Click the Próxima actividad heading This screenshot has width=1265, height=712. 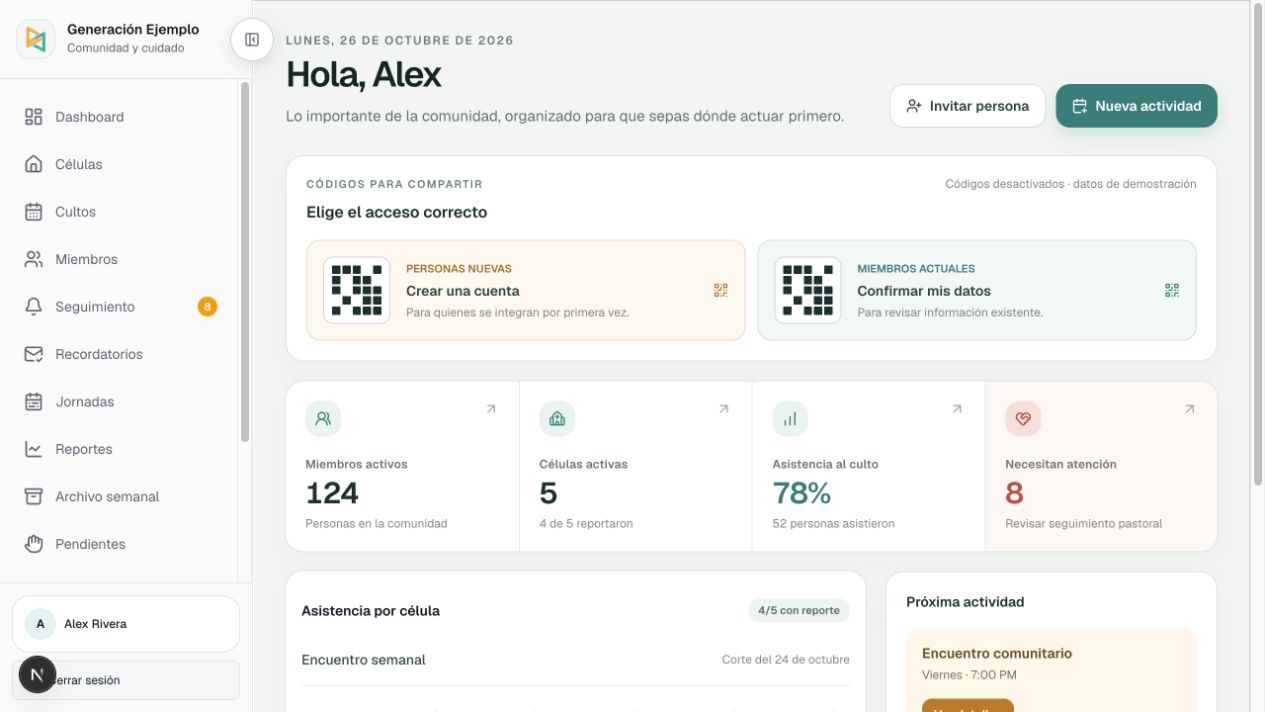[x=965, y=602]
